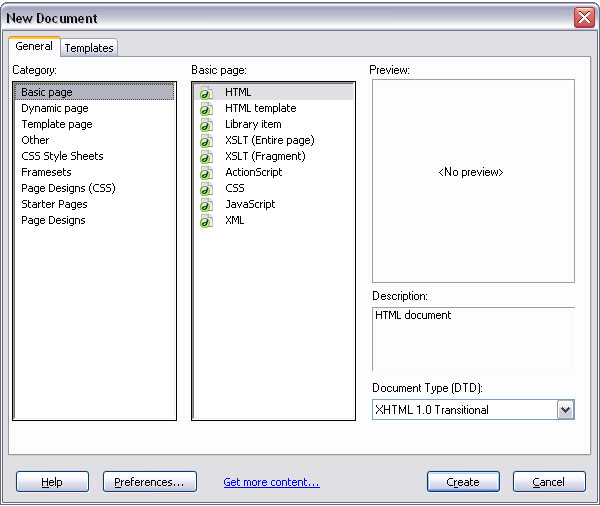The height and width of the screenshot is (506, 600).
Task: Select Dynamic page category
Action: coord(55,108)
